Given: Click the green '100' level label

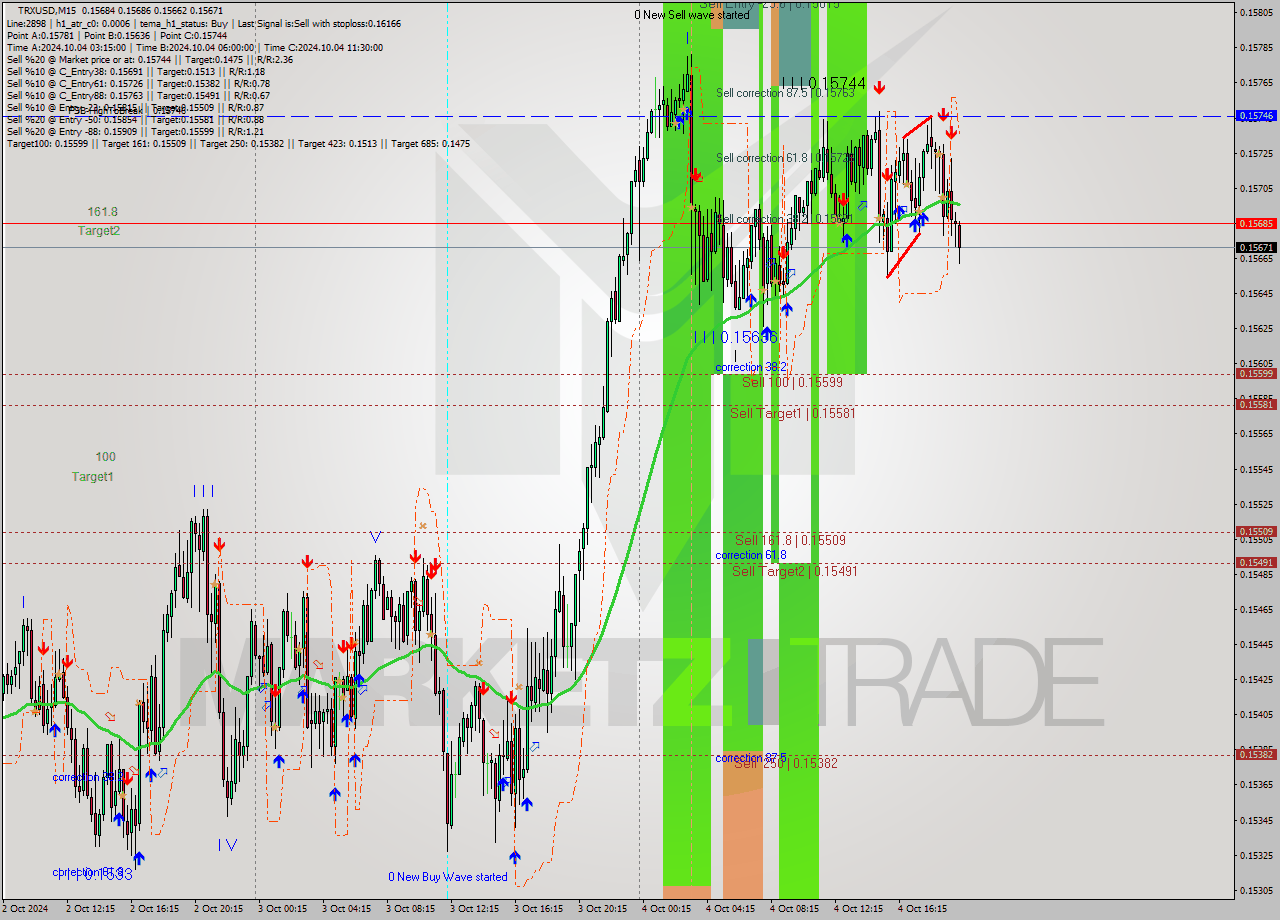Looking at the screenshot, I should [x=105, y=457].
